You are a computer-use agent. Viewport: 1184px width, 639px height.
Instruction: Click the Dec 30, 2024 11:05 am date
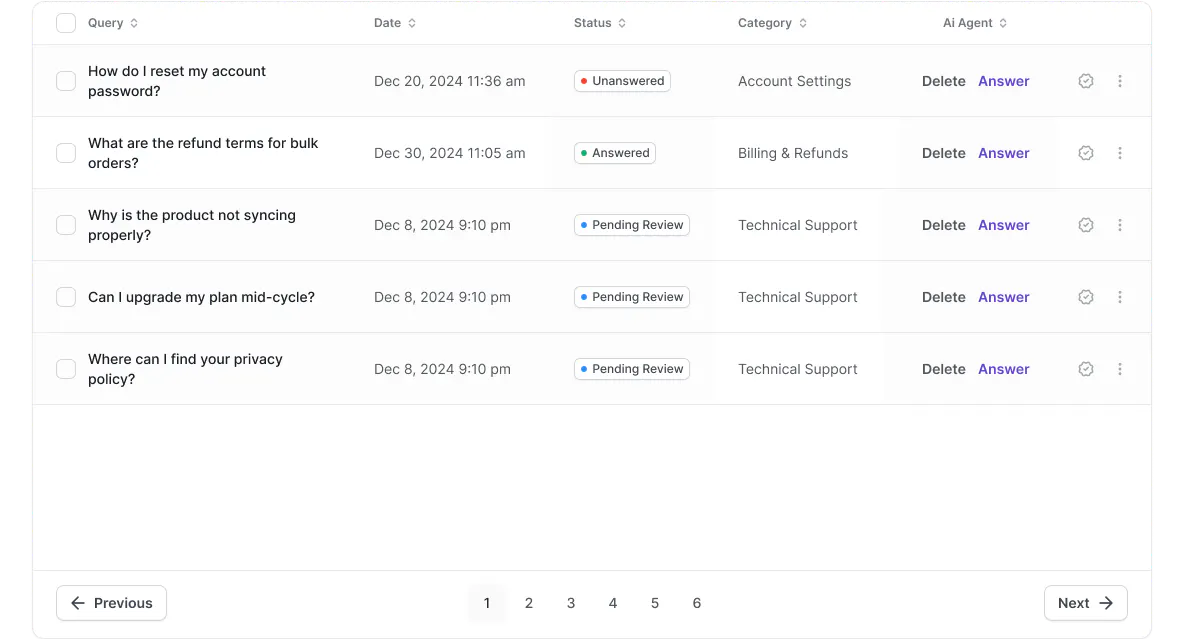point(449,153)
